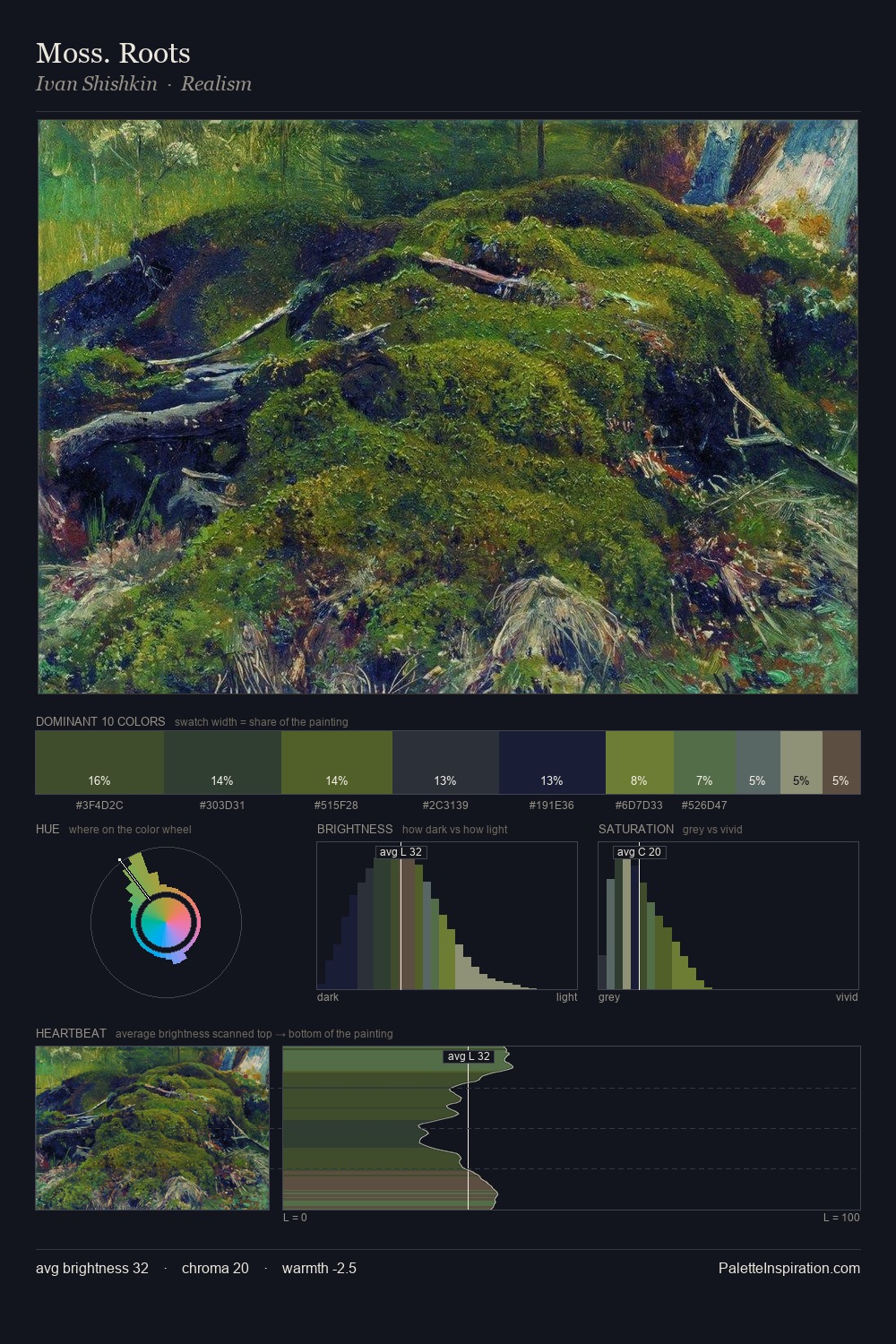This screenshot has width=896, height=1344.
Task: Click the color wheel in Hue panel
Action: 166,922
